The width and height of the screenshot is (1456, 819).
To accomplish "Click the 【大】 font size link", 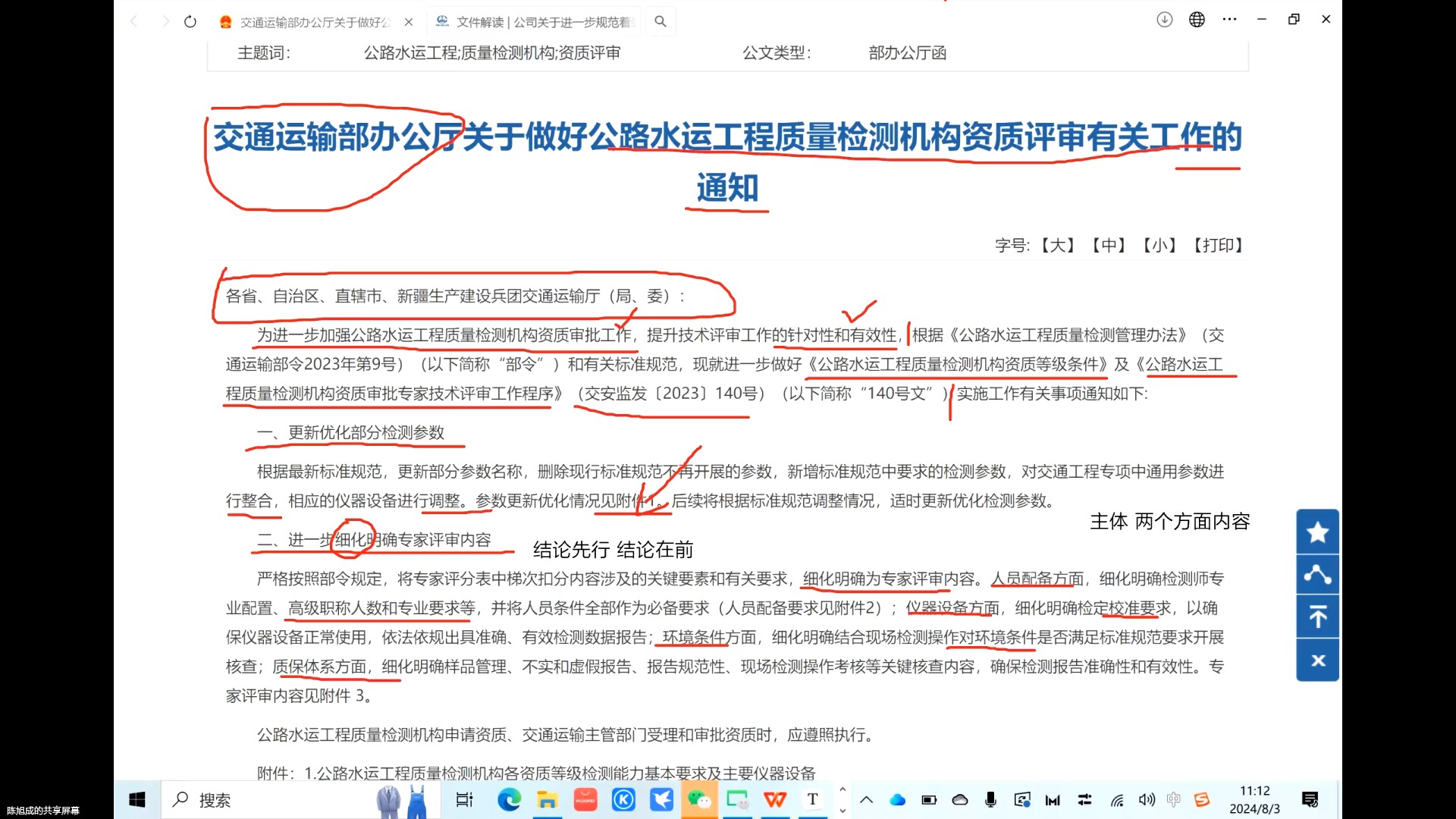I will pos(1058,246).
